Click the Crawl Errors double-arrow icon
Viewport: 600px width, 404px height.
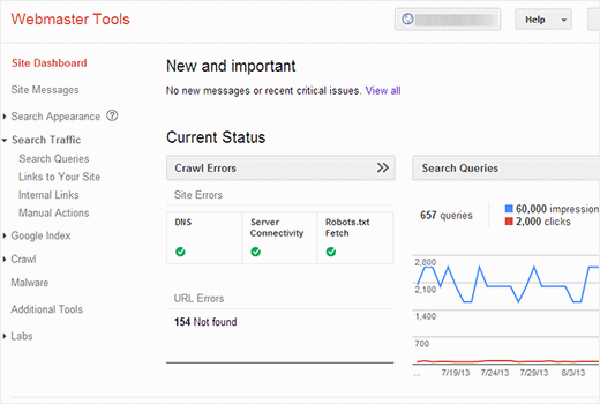tap(382, 168)
